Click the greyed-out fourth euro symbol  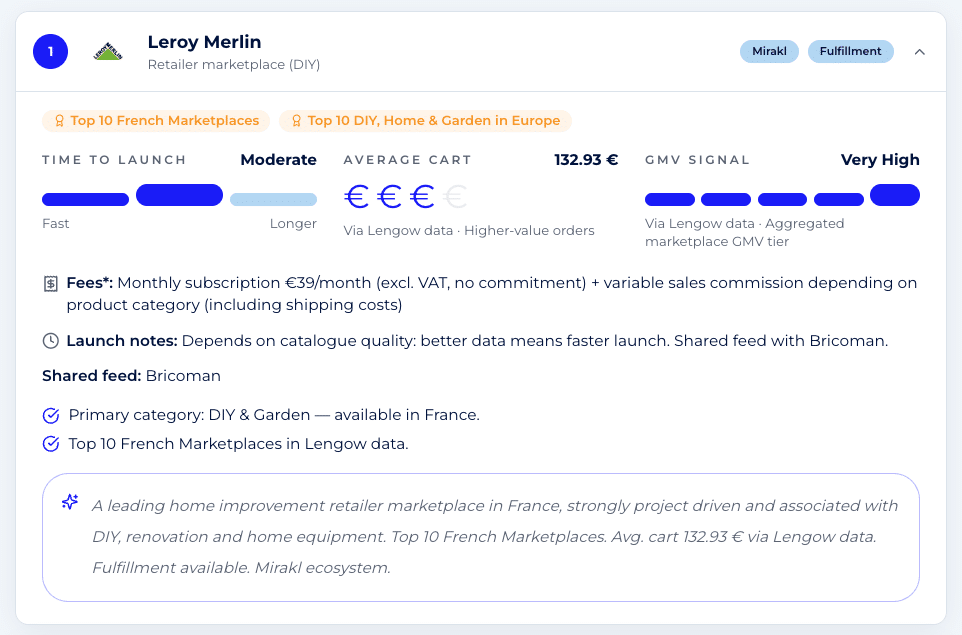(x=455, y=197)
